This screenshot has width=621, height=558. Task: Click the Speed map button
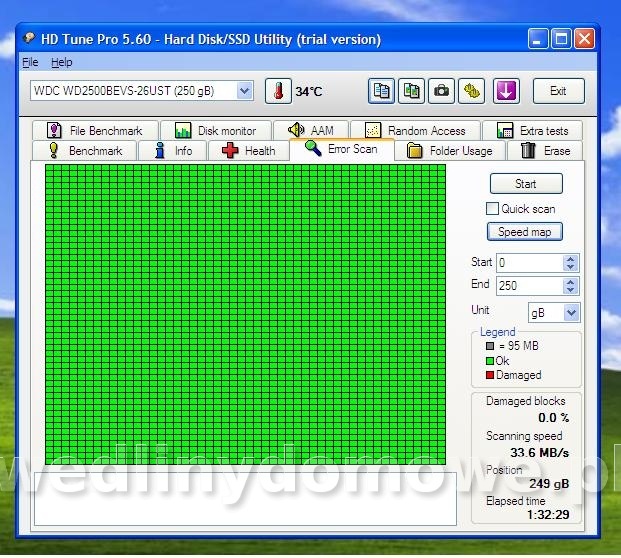tap(525, 232)
